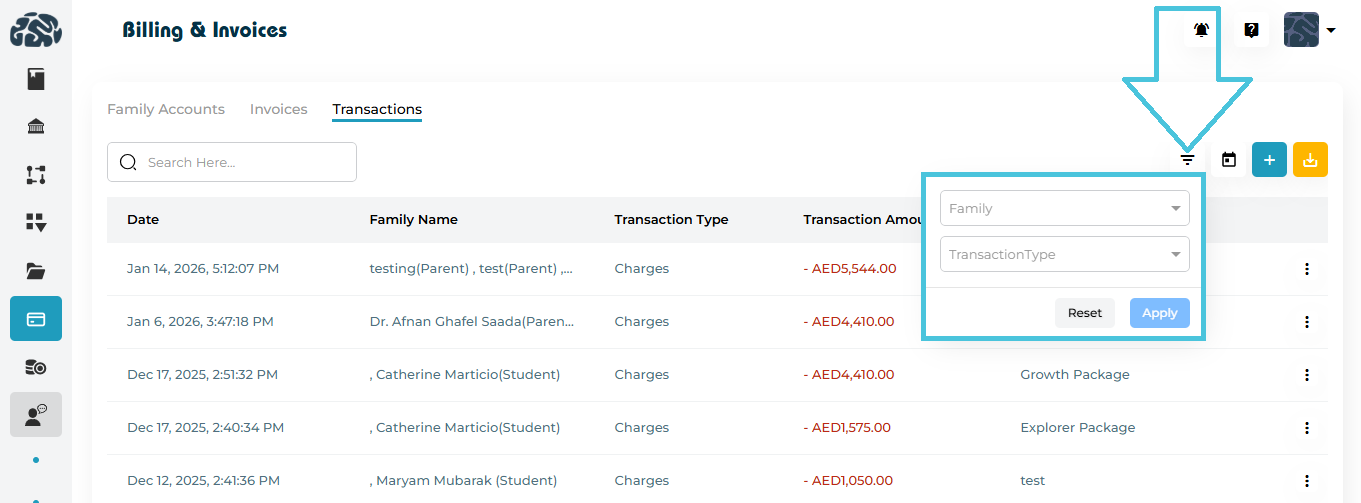Open the bank building icon in sidebar

click(36, 126)
